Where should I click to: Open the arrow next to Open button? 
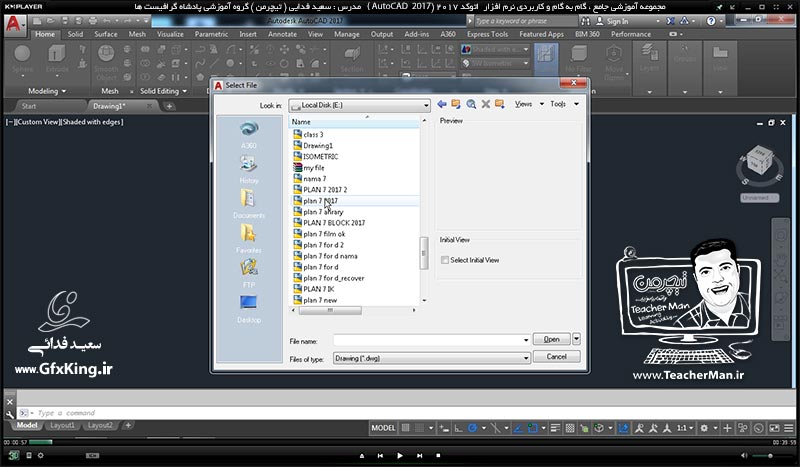[576, 339]
